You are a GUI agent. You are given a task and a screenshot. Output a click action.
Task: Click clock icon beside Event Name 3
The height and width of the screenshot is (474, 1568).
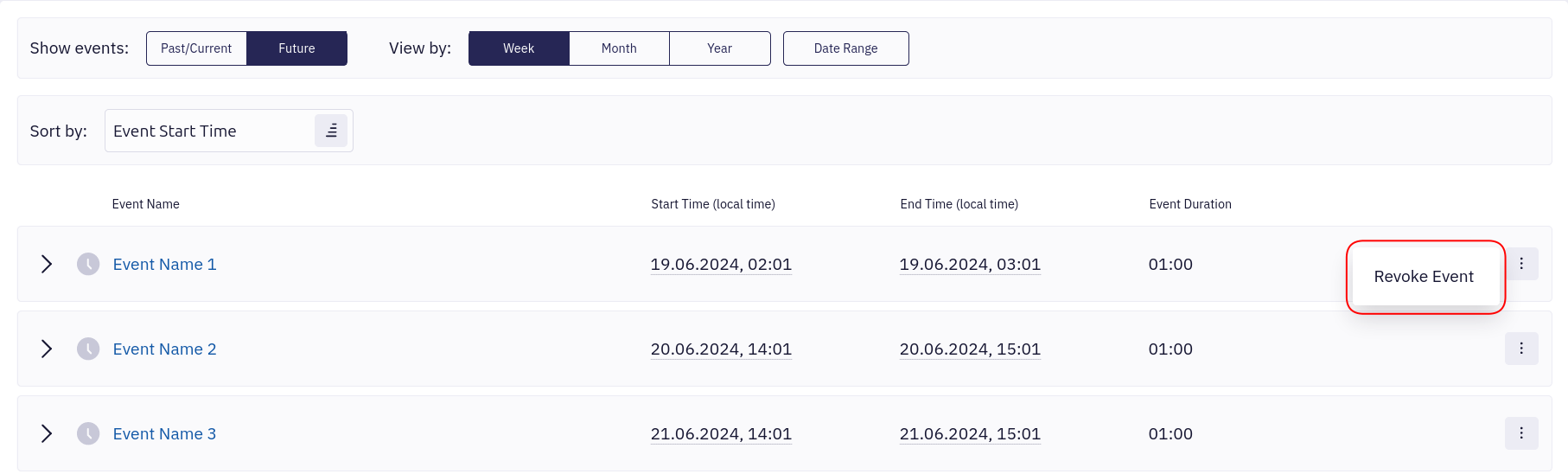[88, 433]
